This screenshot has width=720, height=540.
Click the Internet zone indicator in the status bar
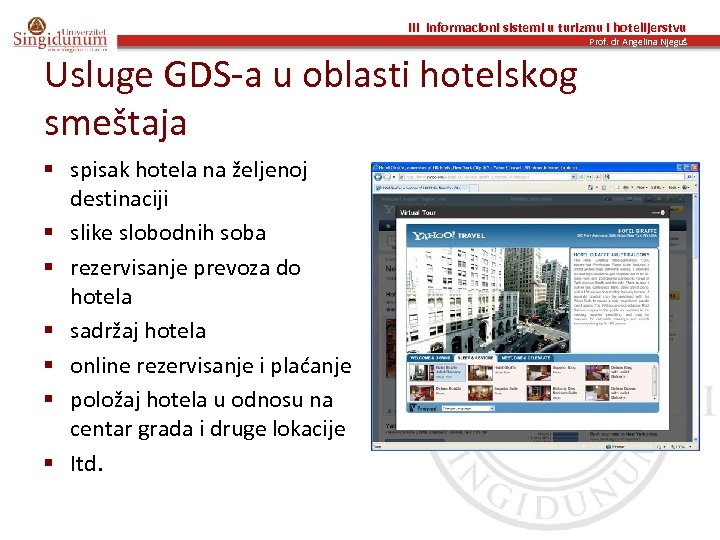pos(615,446)
